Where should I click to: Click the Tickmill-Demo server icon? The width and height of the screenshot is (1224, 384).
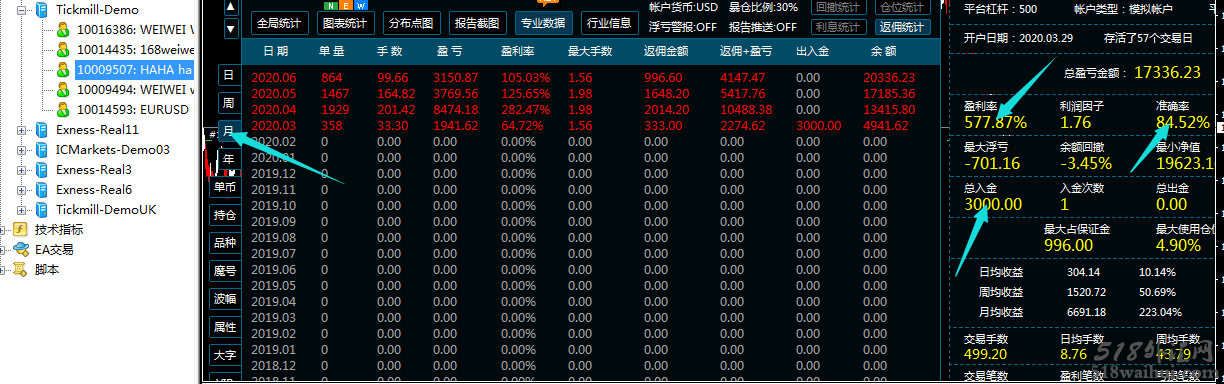pos(42,10)
